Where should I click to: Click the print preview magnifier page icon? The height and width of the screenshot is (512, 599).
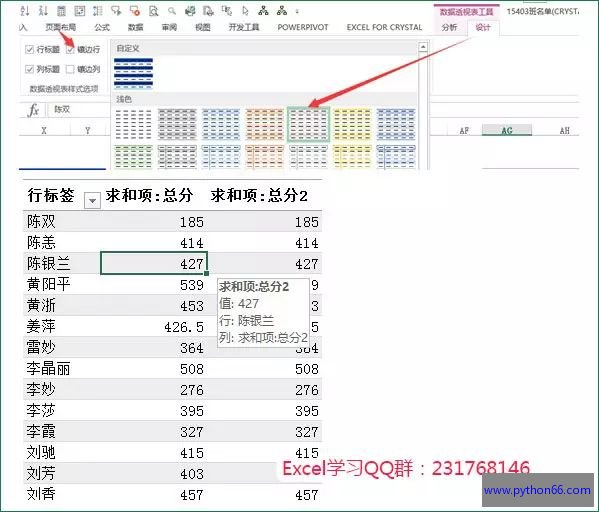pos(154,11)
